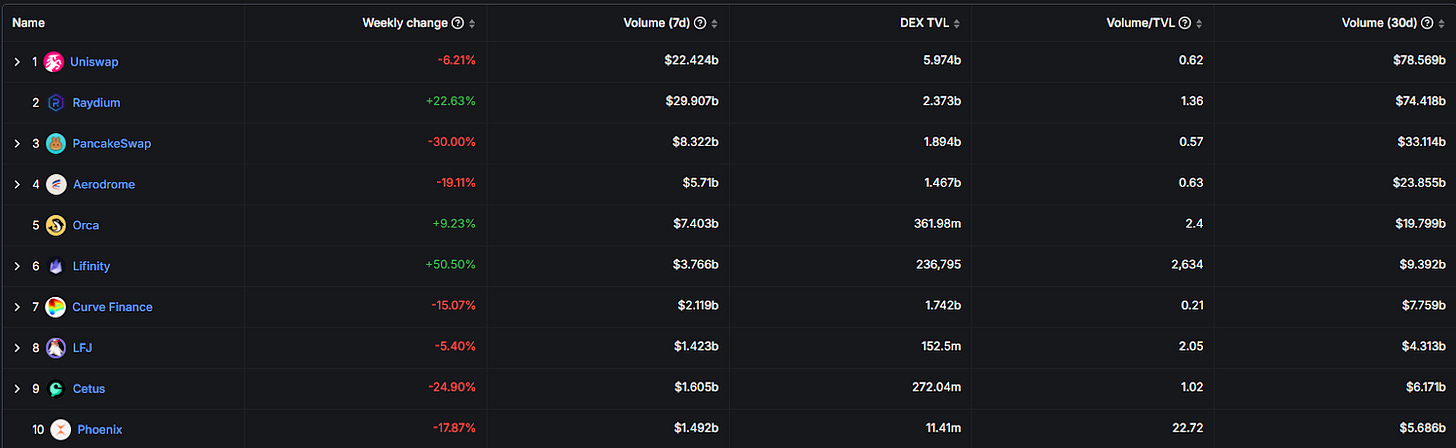Select Lifinity's 236,795 DEX TVL value
Image resolution: width=1456 pixels, height=448 pixels.
pos(937,267)
